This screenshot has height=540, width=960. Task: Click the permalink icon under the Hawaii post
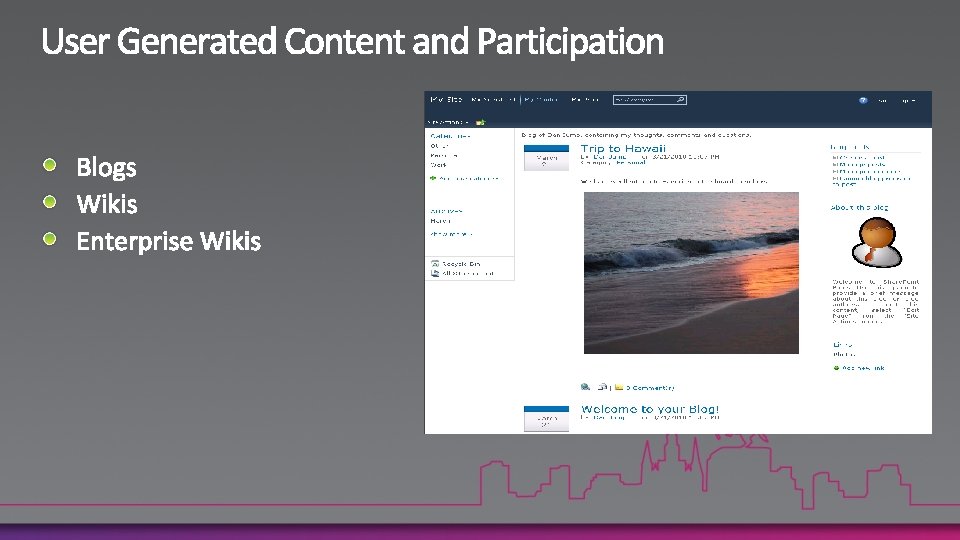[585, 387]
